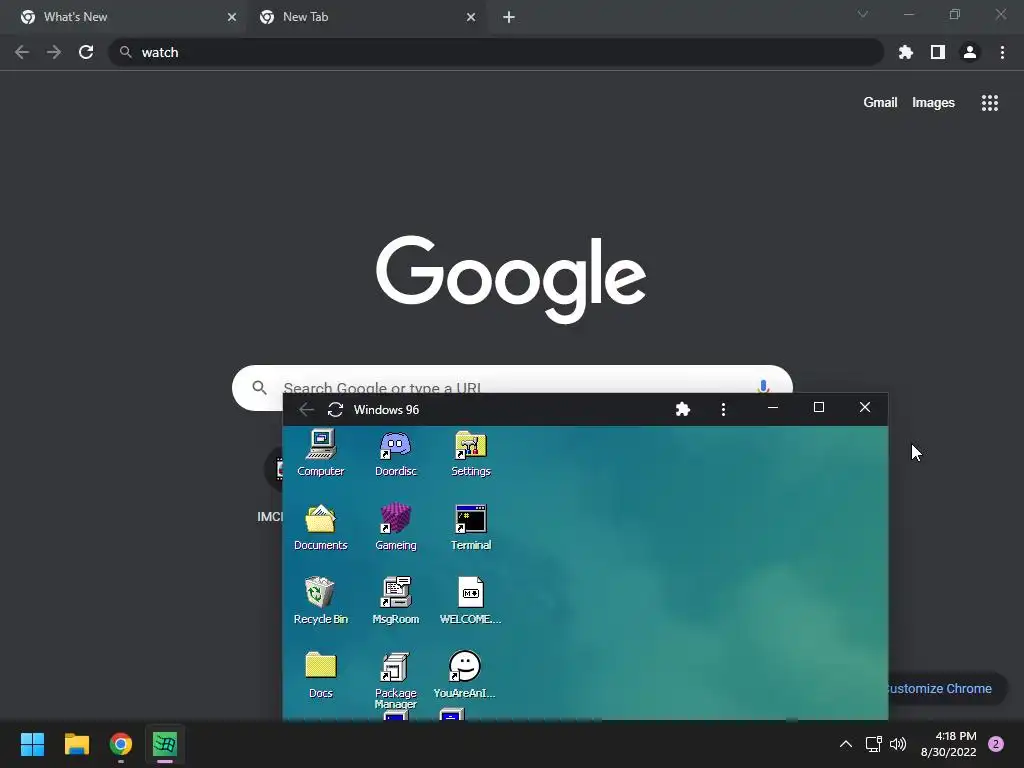The width and height of the screenshot is (1024, 768).
Task: Open the Images link
Action: click(933, 103)
